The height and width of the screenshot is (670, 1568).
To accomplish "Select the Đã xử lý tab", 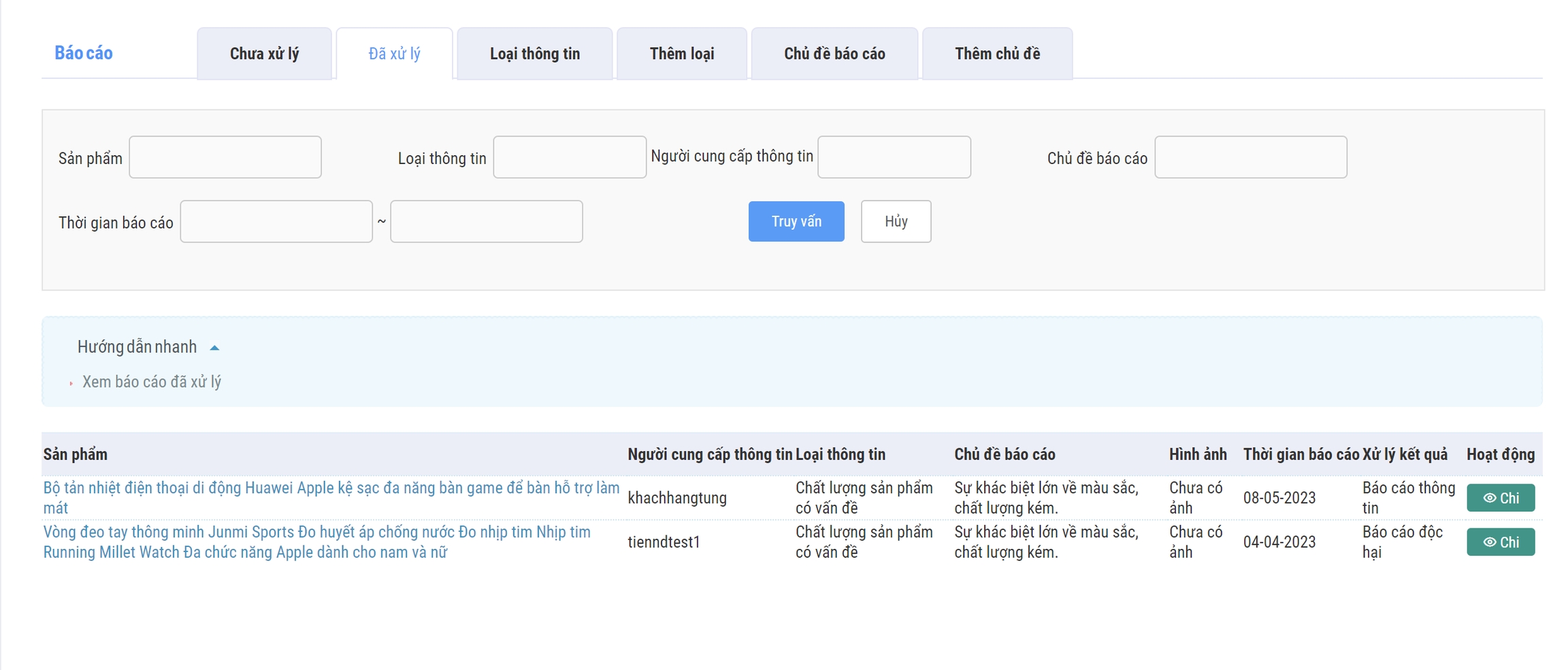I will coord(394,54).
